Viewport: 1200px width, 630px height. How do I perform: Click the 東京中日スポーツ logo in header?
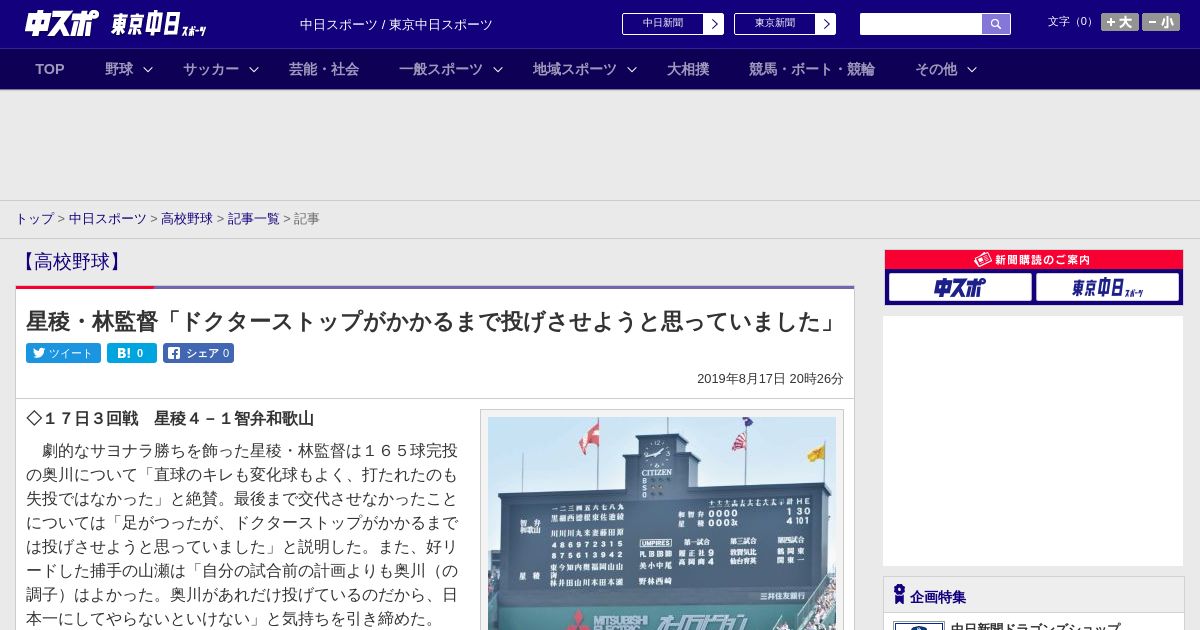[x=159, y=24]
